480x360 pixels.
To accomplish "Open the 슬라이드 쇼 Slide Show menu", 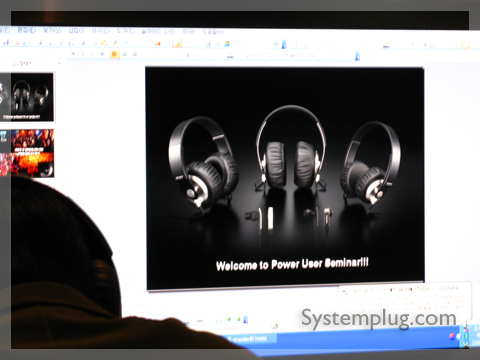I will point(158,31).
